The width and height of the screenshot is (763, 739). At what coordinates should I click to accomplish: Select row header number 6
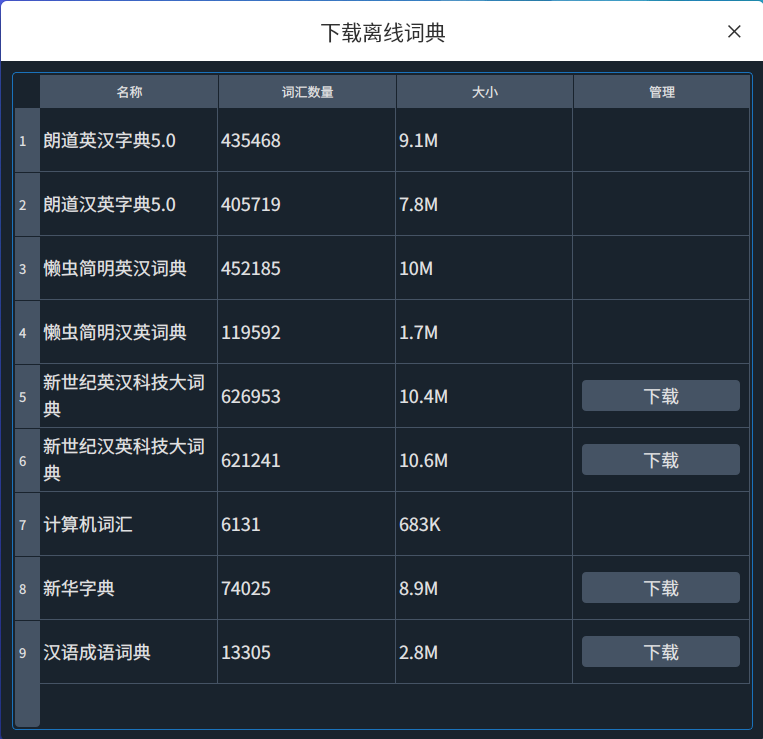pyautogui.click(x=27, y=460)
